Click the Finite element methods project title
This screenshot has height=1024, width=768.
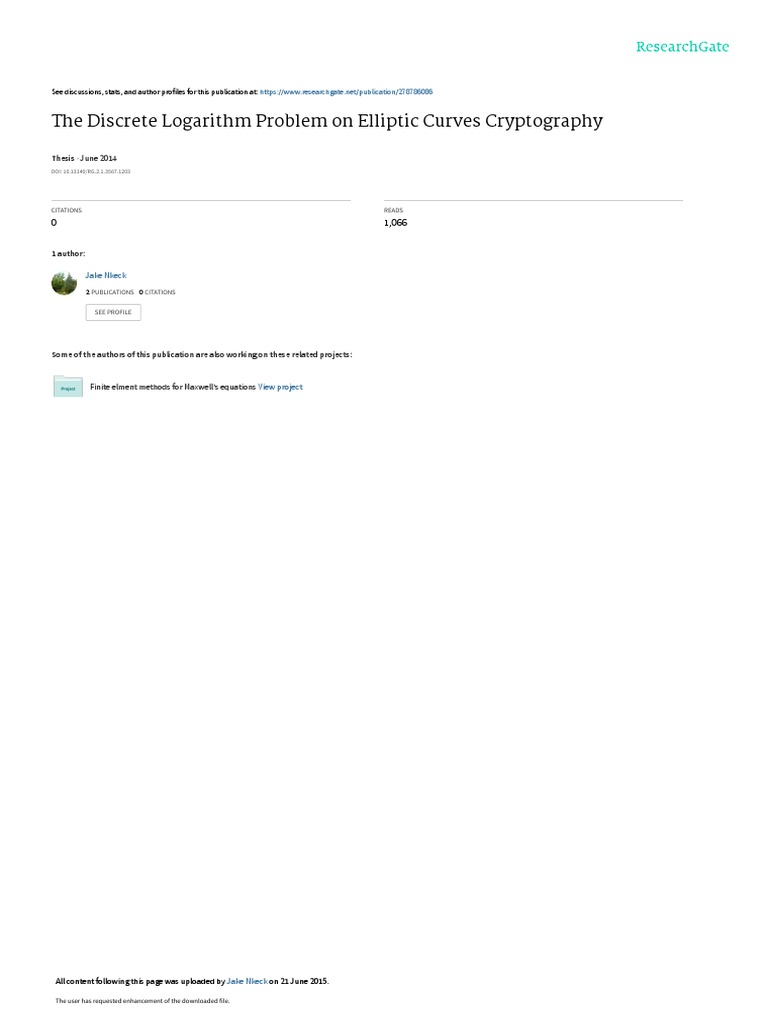(173, 387)
